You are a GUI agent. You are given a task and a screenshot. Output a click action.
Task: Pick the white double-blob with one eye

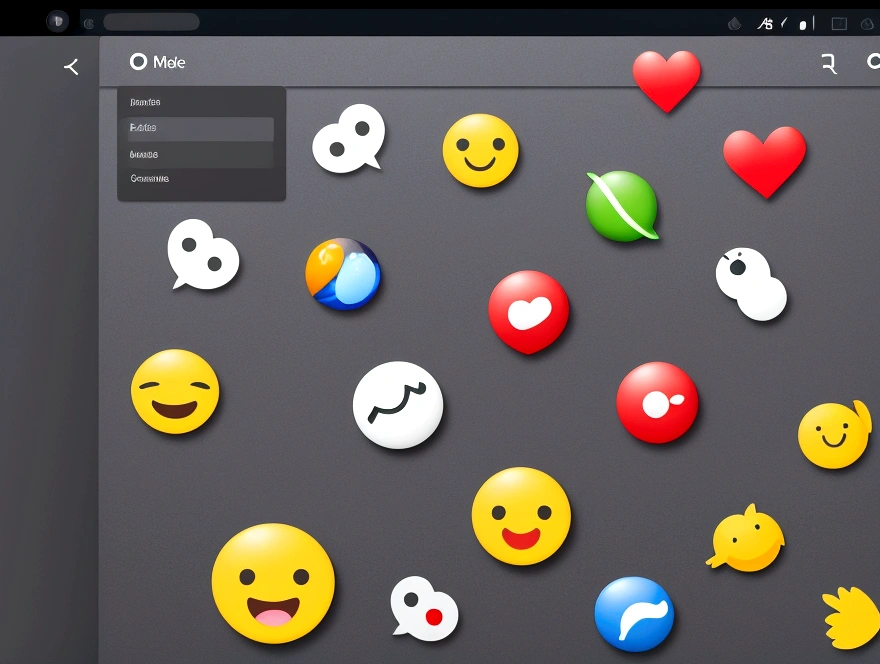(751, 283)
